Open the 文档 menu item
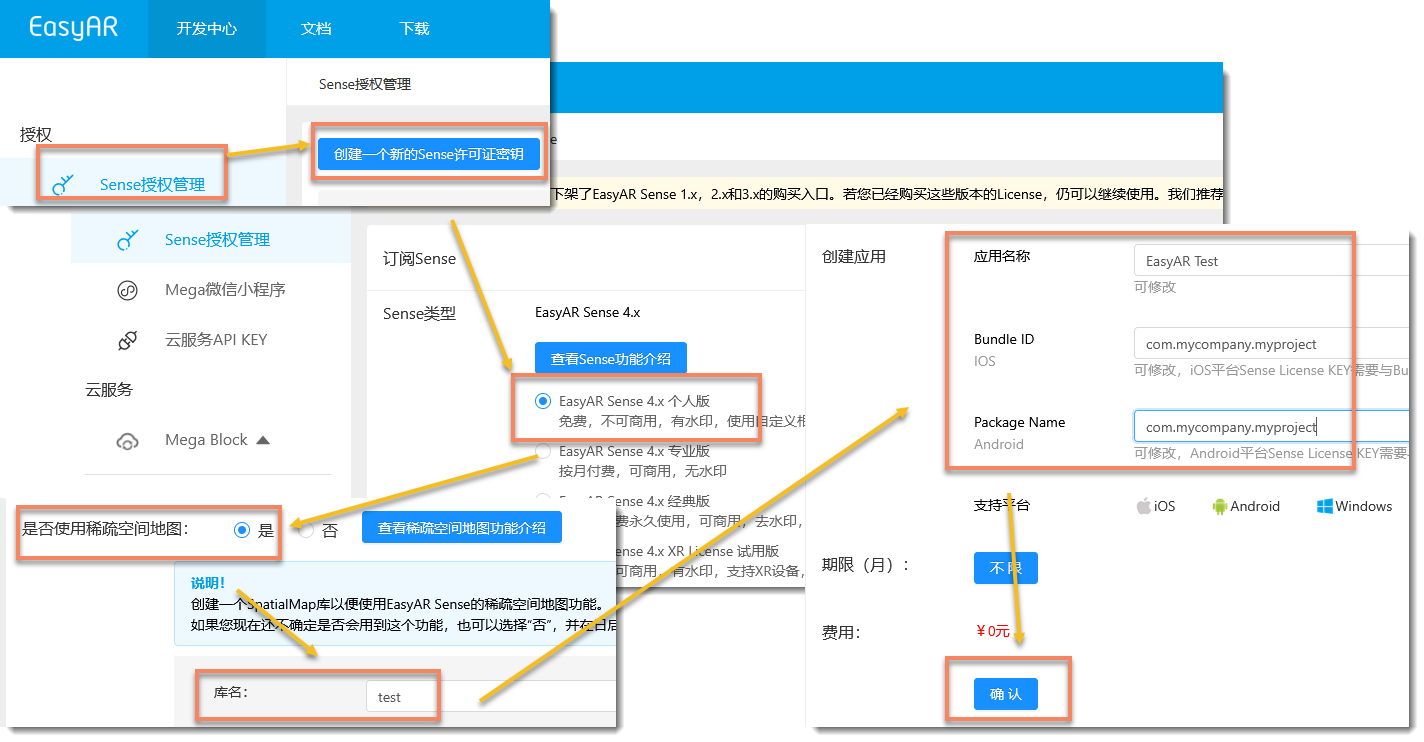The height and width of the screenshot is (742, 1424). click(x=316, y=29)
